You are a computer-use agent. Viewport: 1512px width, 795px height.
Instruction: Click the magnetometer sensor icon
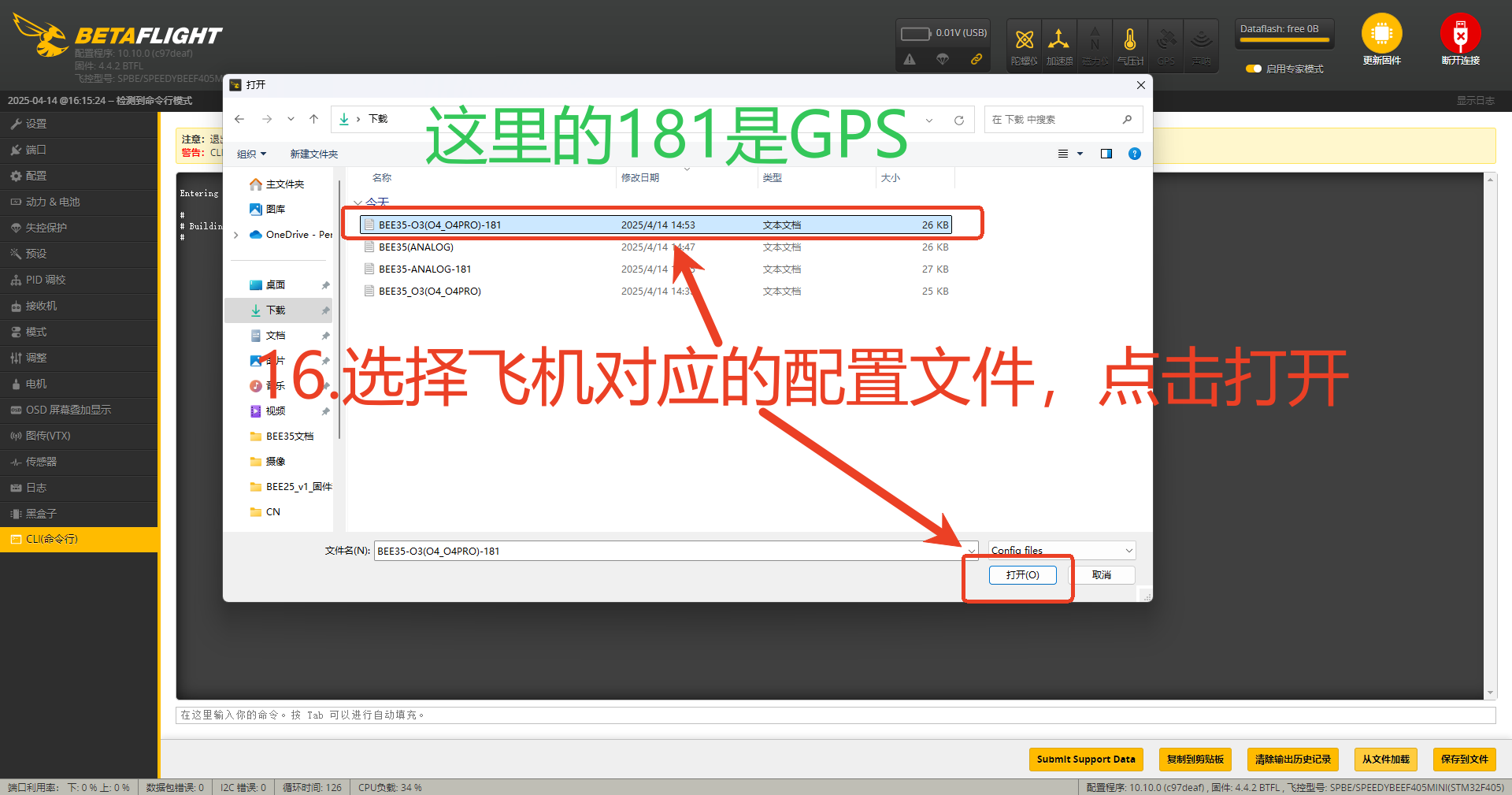1095,39
